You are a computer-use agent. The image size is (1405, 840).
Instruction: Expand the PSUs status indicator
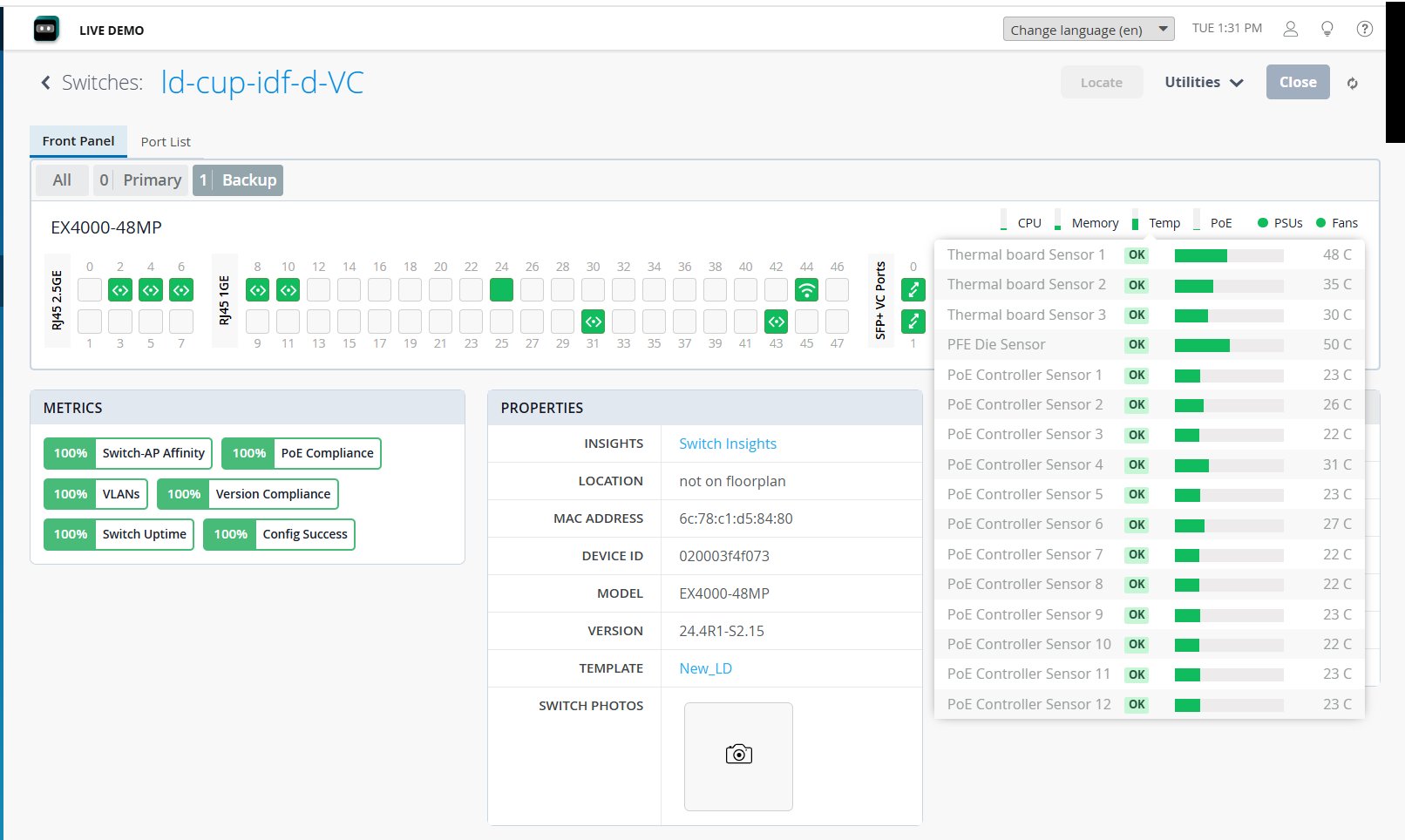coord(1279,223)
